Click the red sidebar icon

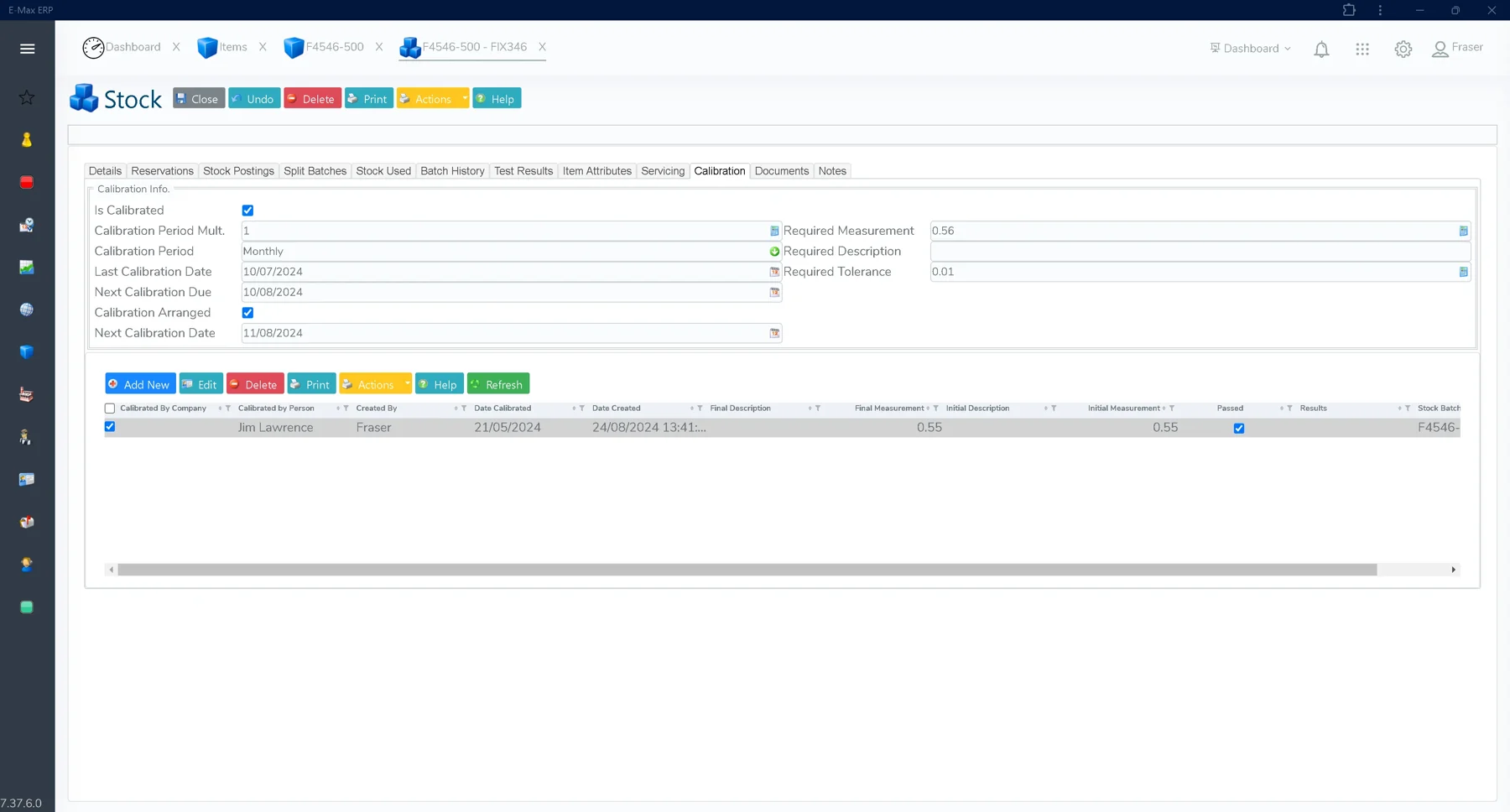pyautogui.click(x=27, y=182)
